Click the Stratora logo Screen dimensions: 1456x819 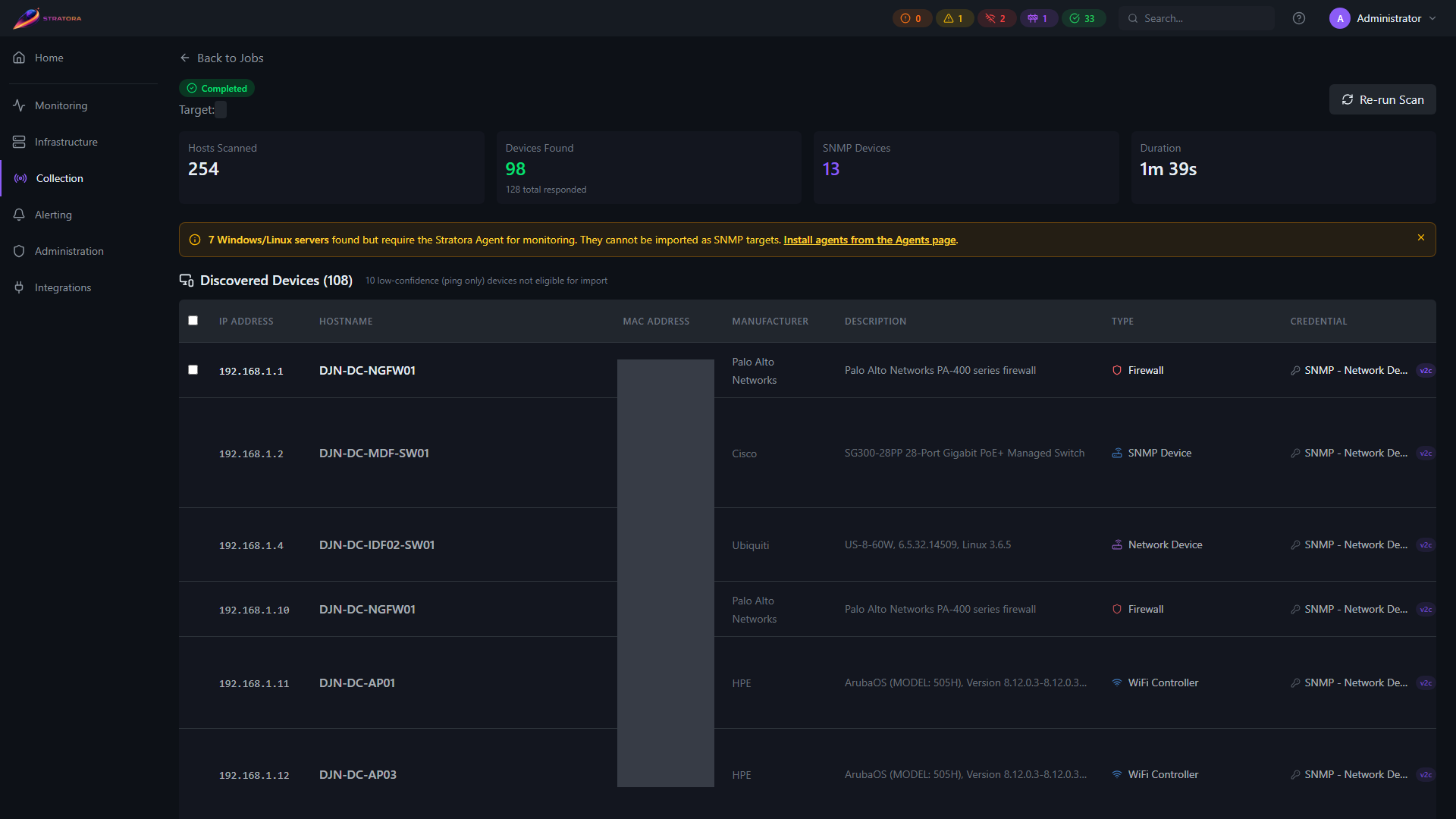click(x=47, y=18)
